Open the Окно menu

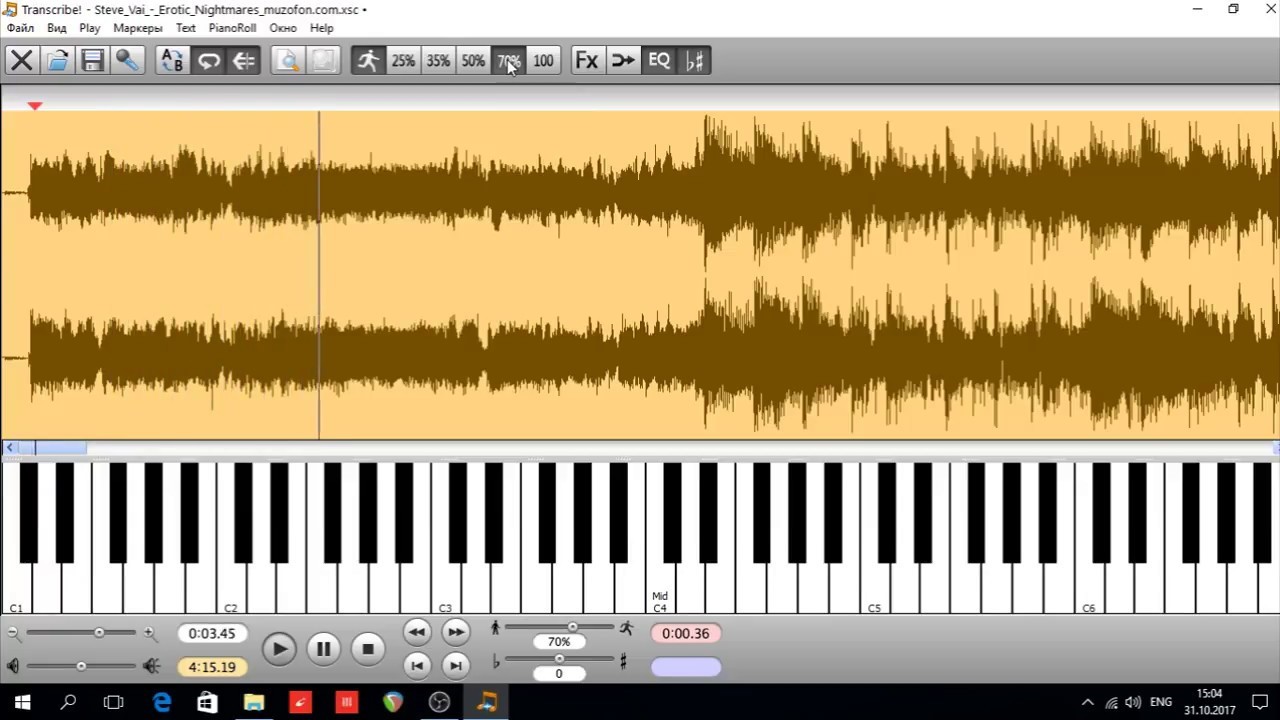click(x=283, y=27)
